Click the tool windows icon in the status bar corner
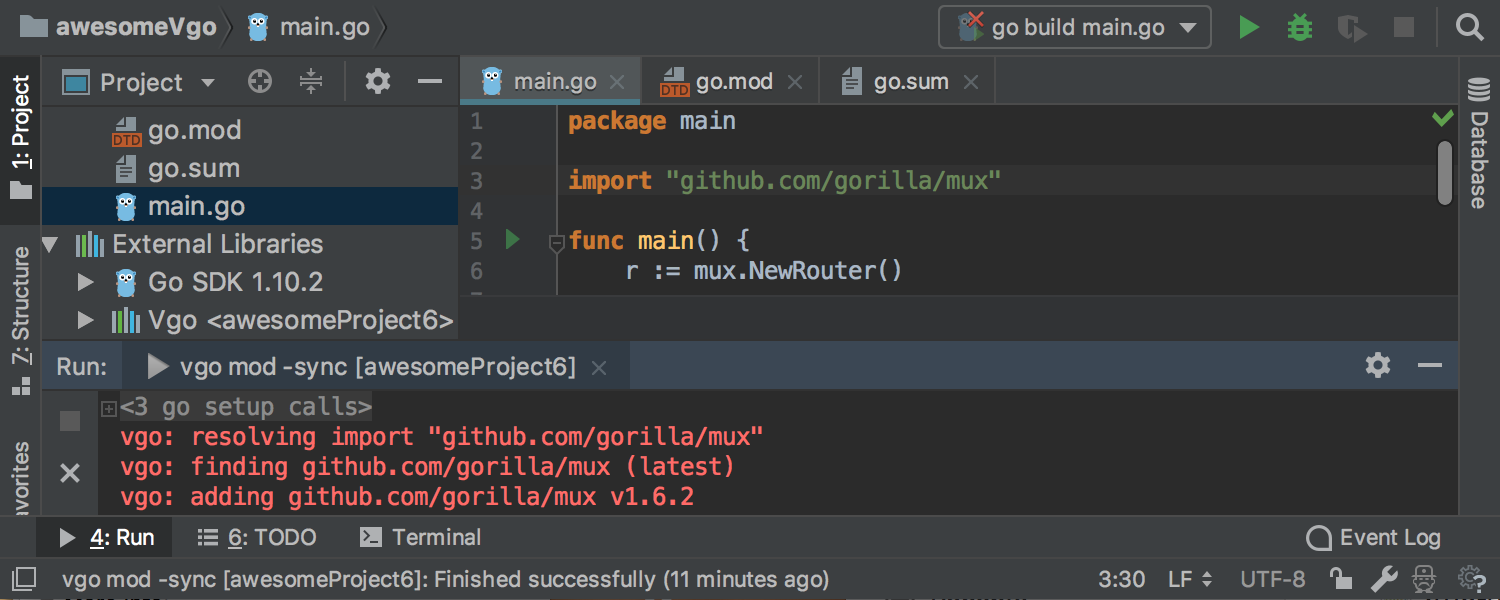Viewport: 1500px width, 600px height. pyautogui.click(x=23, y=579)
